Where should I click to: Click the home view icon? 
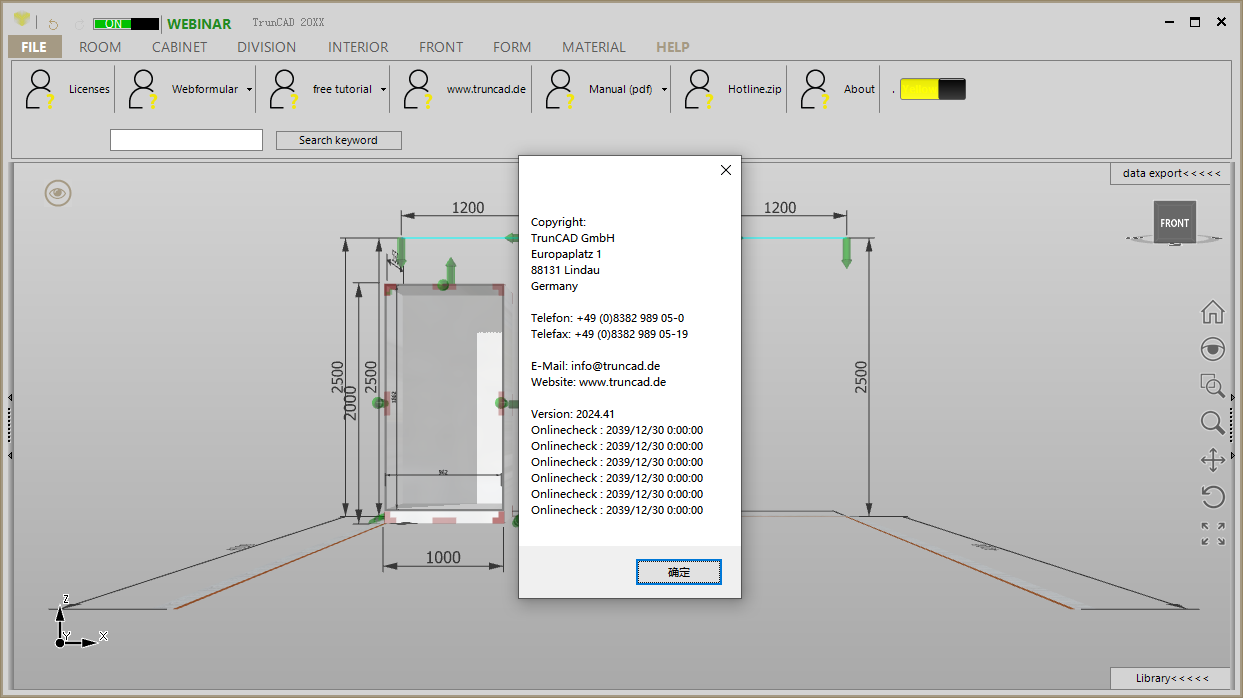1213,312
